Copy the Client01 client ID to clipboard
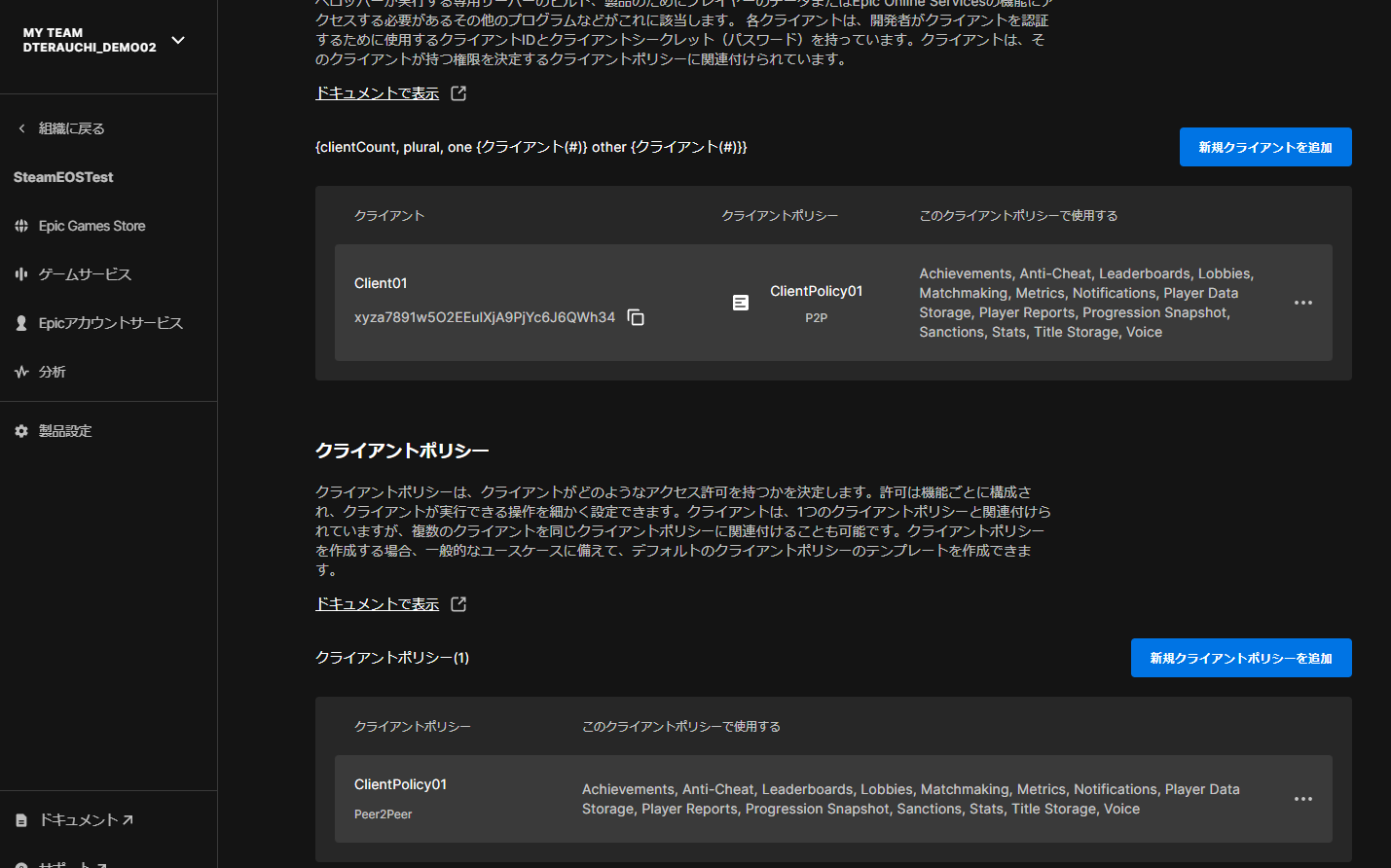This screenshot has width=1391, height=868. 635,317
